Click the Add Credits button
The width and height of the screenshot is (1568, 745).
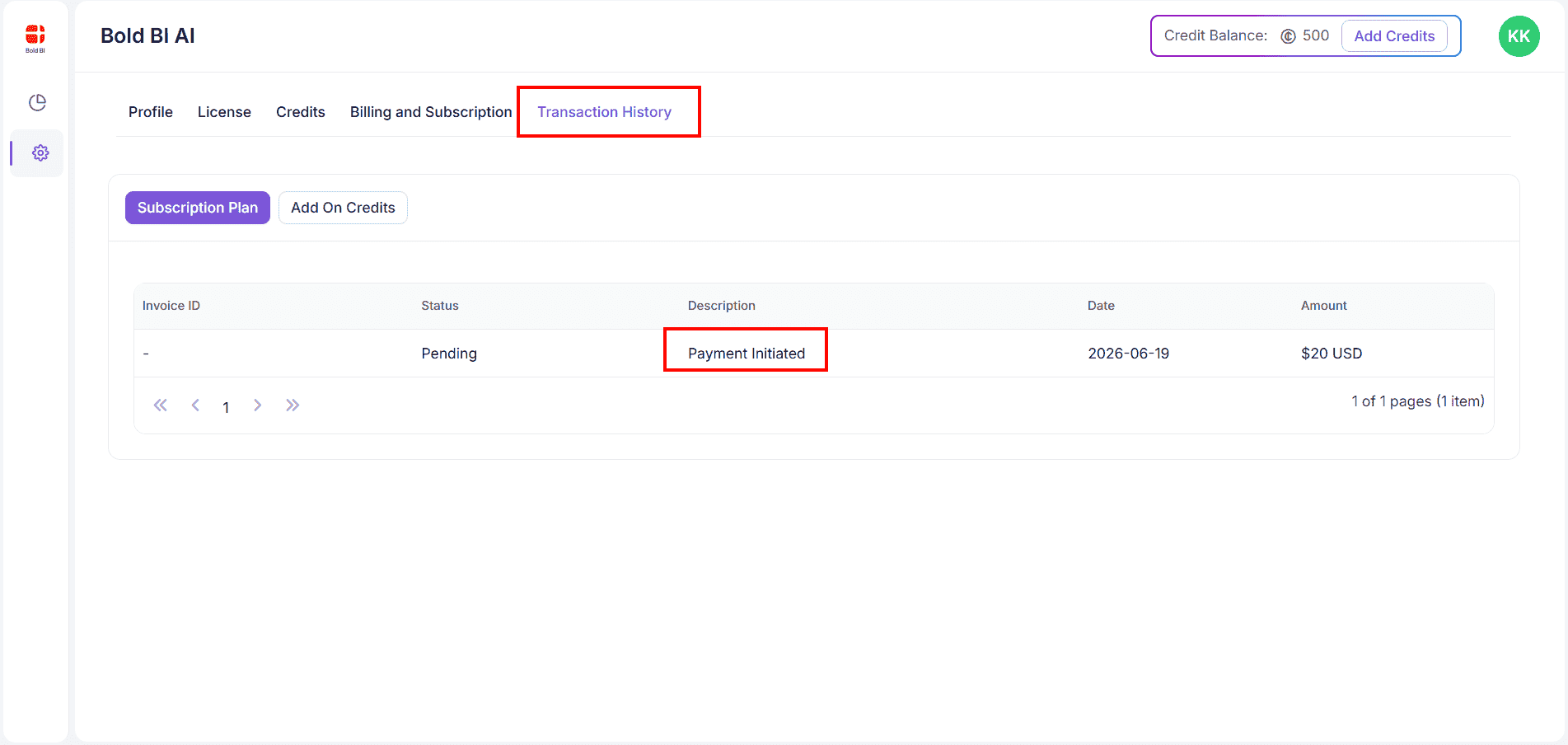click(x=1394, y=36)
